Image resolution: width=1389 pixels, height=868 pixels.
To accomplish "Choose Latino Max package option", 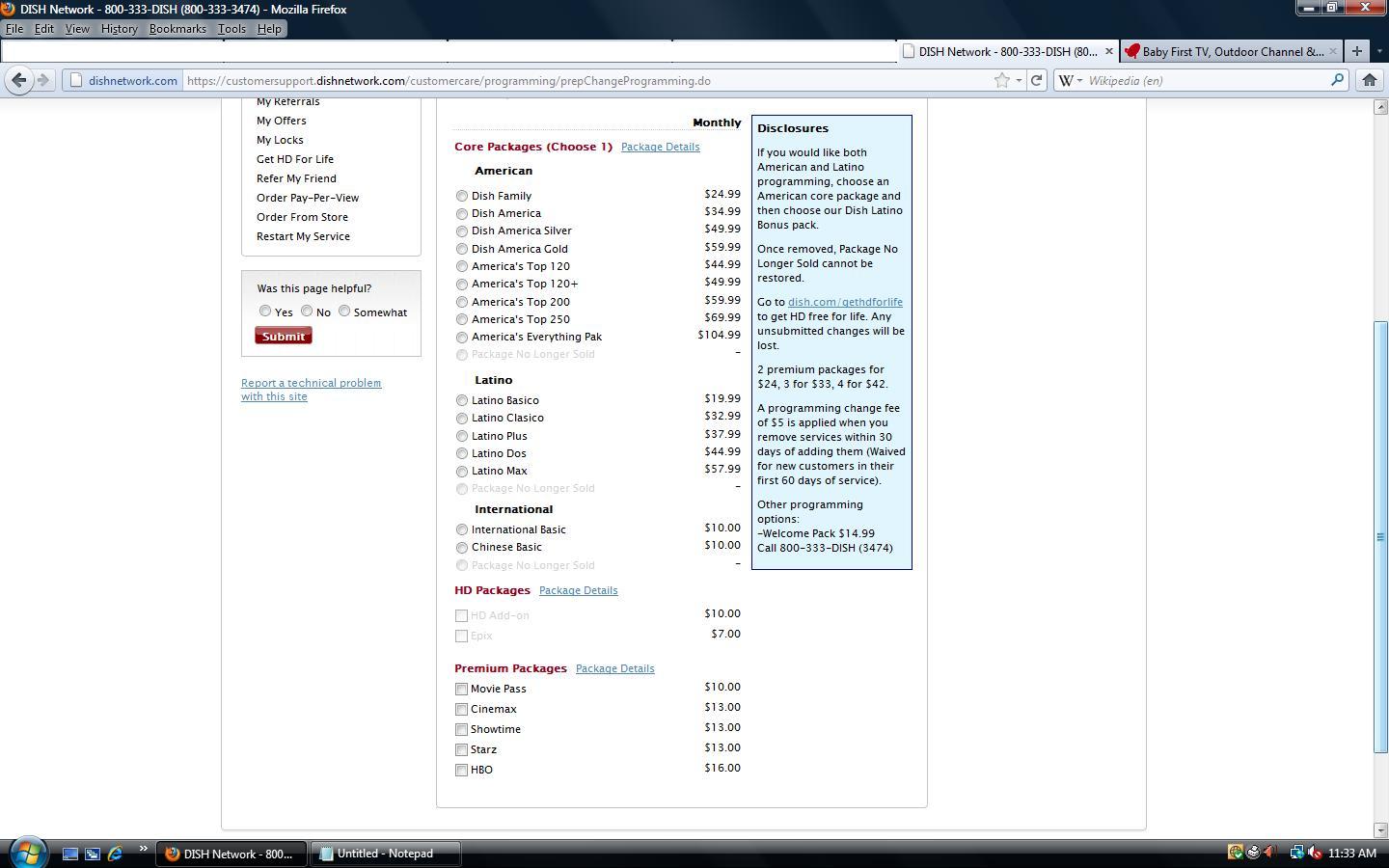I will (x=462, y=472).
